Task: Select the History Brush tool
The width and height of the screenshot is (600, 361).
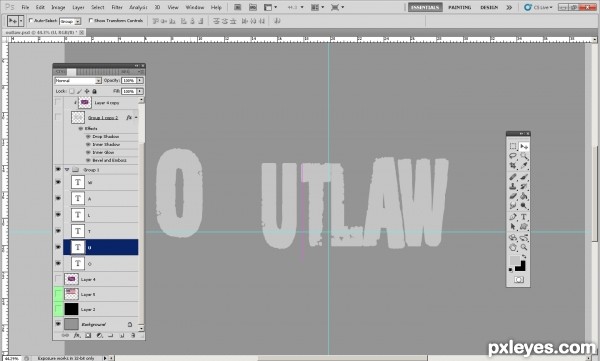Action: pyautogui.click(x=524, y=186)
